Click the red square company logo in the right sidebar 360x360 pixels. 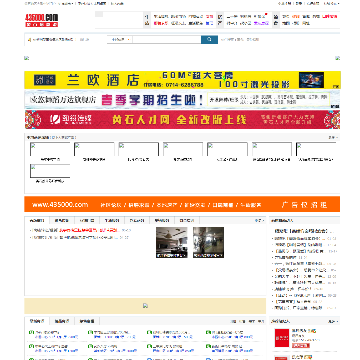click(x=282, y=338)
